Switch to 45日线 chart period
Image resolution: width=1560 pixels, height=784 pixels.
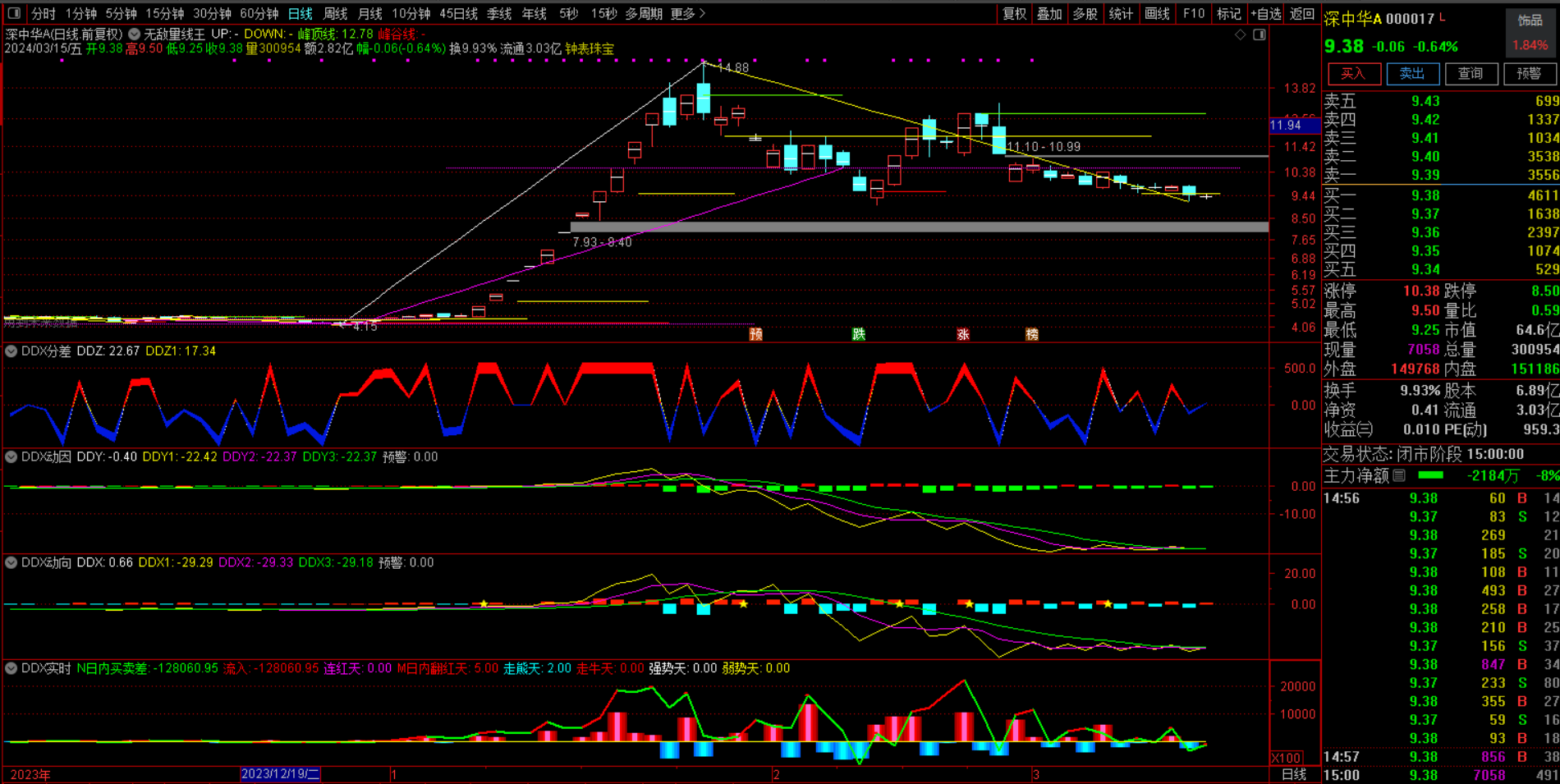click(x=458, y=13)
